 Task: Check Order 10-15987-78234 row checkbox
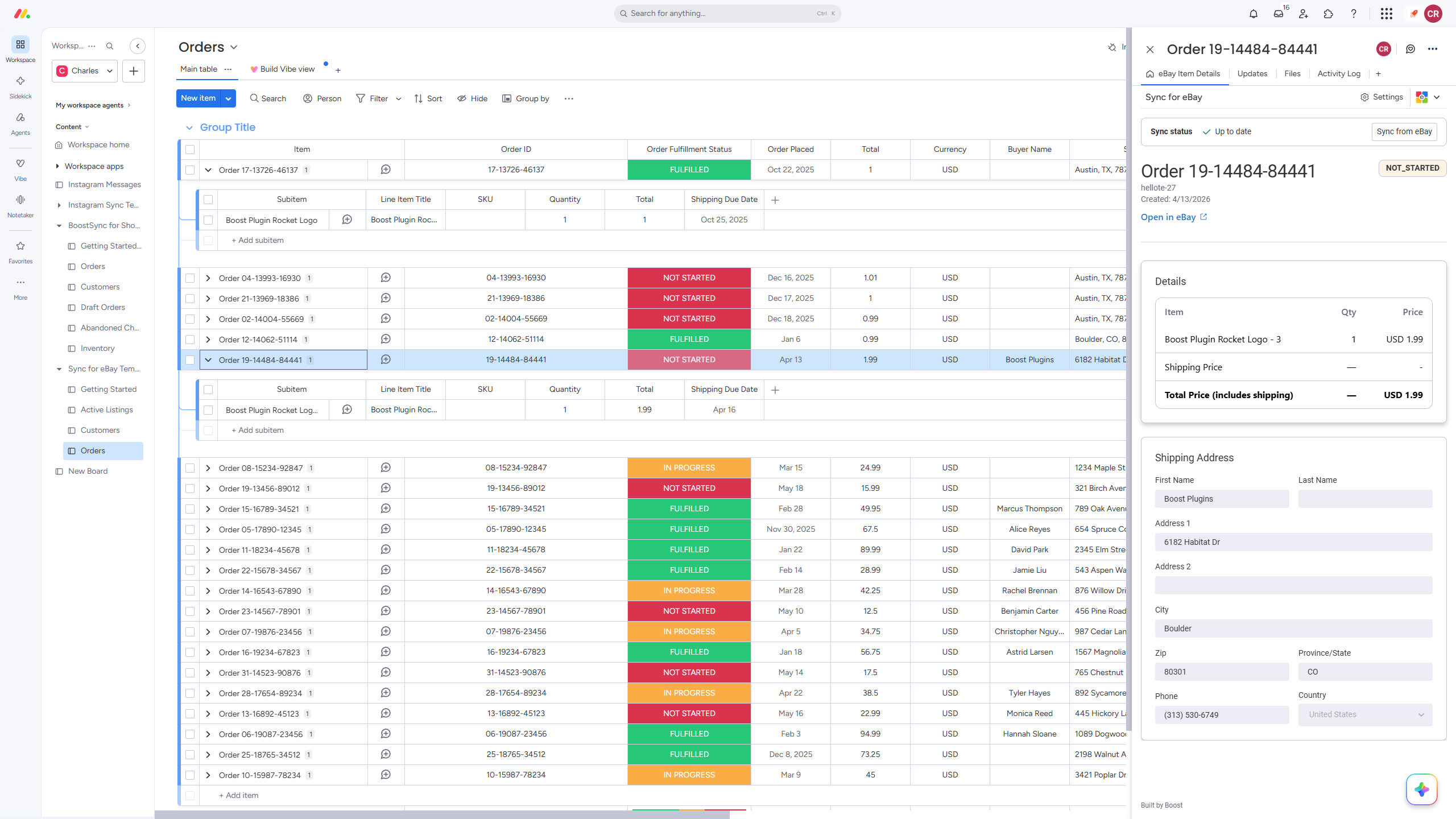click(x=190, y=775)
